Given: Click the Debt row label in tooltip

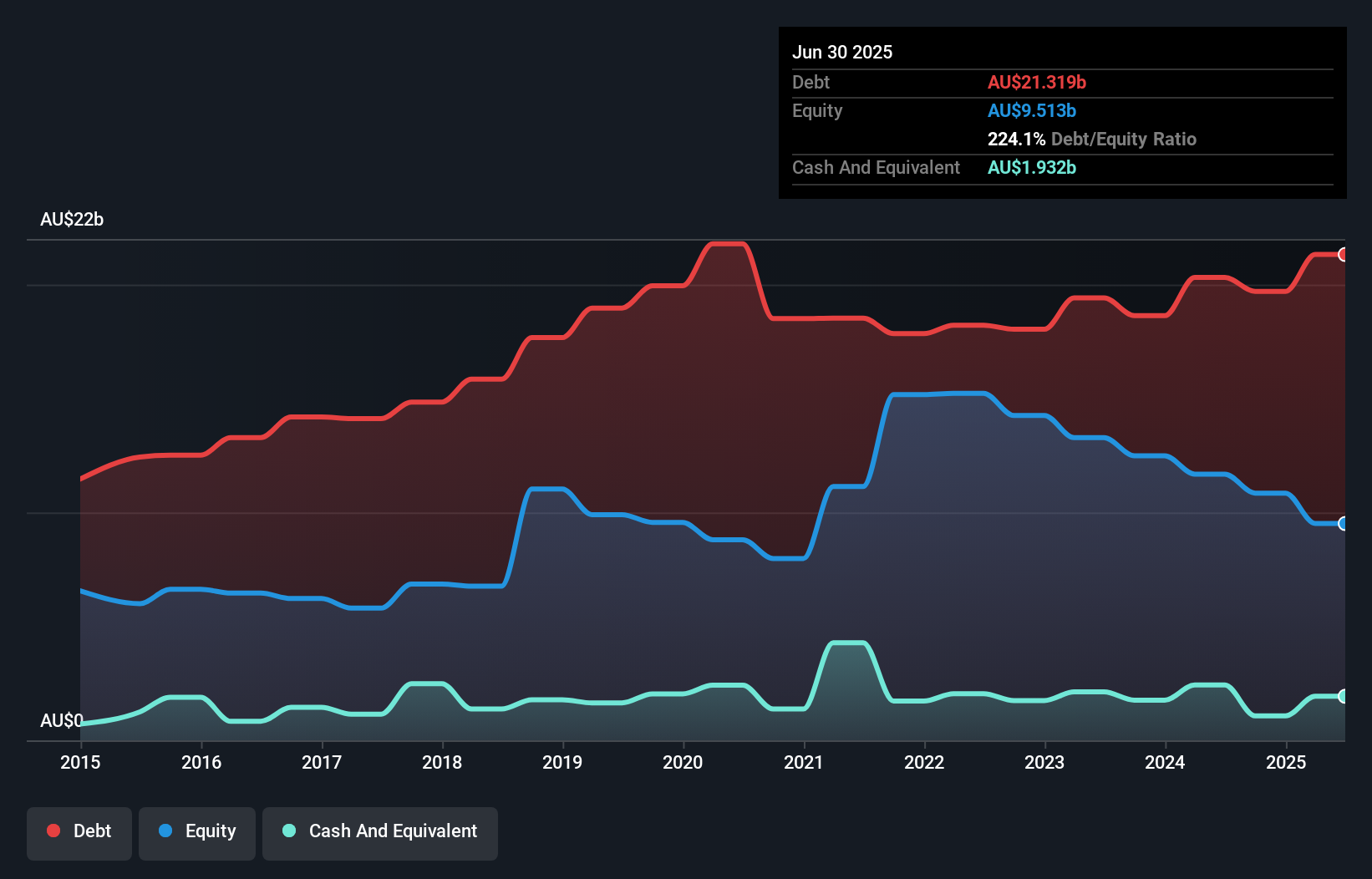Looking at the screenshot, I should 810,82.
